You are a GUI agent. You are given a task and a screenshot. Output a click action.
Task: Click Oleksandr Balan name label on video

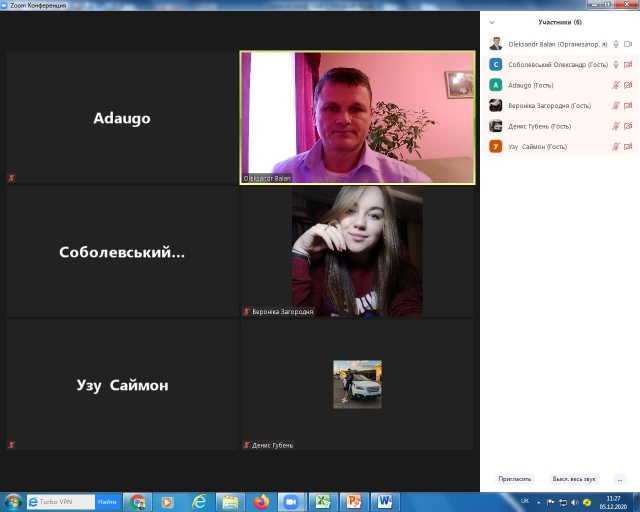[267, 178]
